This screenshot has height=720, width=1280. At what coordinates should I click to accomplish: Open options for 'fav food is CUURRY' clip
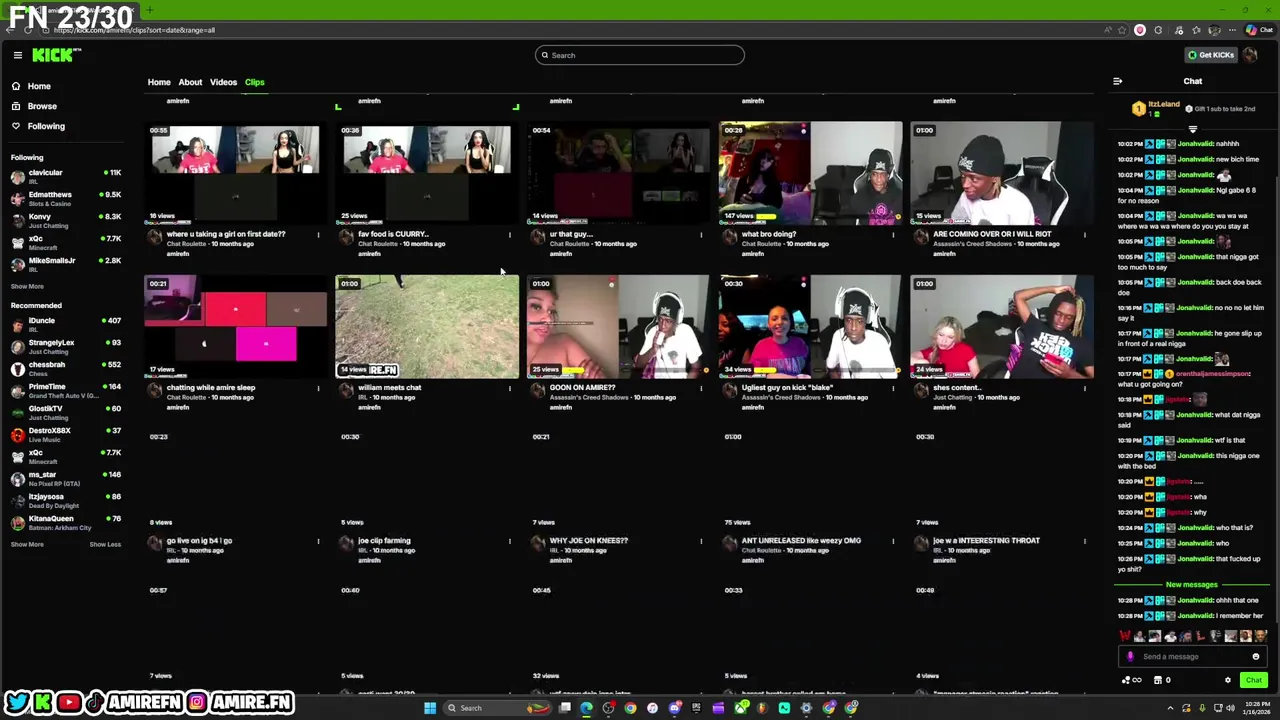[509, 235]
